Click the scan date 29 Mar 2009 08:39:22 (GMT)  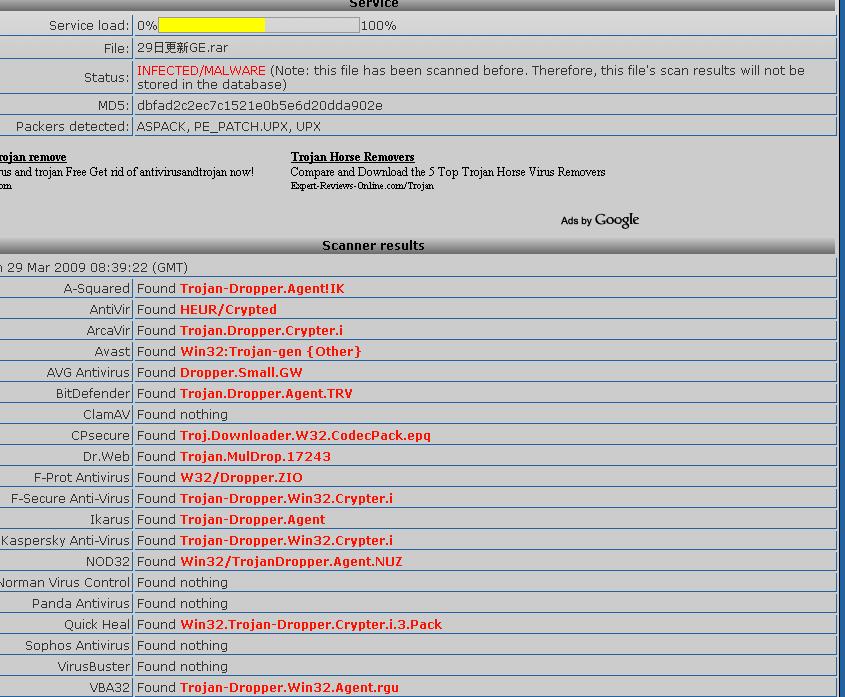click(x=97, y=268)
